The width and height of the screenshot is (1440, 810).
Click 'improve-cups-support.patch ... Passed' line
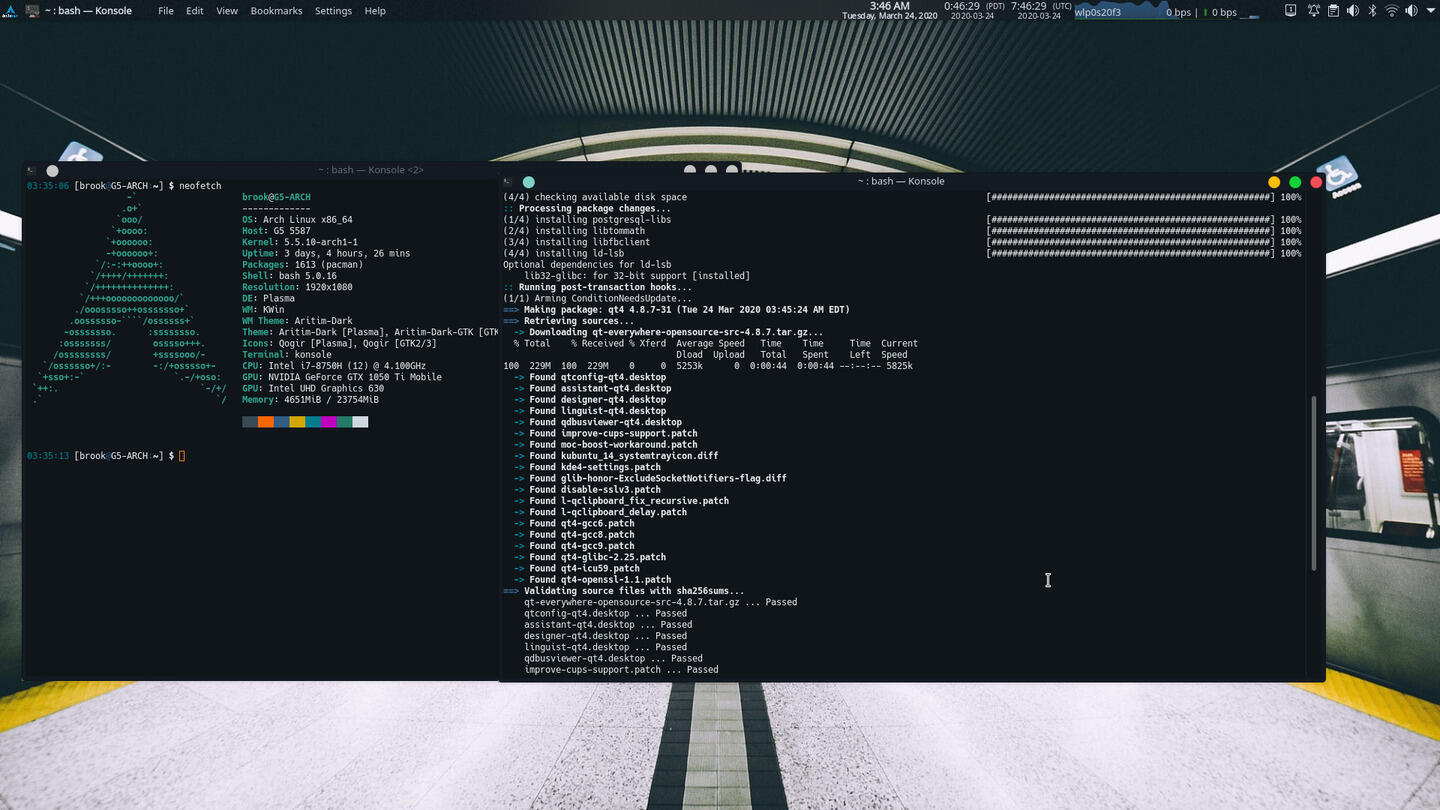tap(621, 670)
